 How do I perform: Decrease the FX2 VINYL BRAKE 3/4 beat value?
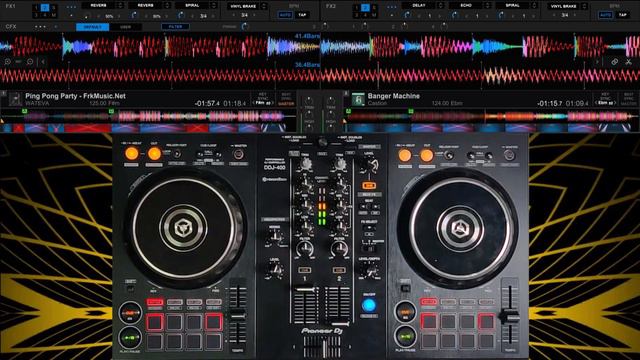click(554, 15)
